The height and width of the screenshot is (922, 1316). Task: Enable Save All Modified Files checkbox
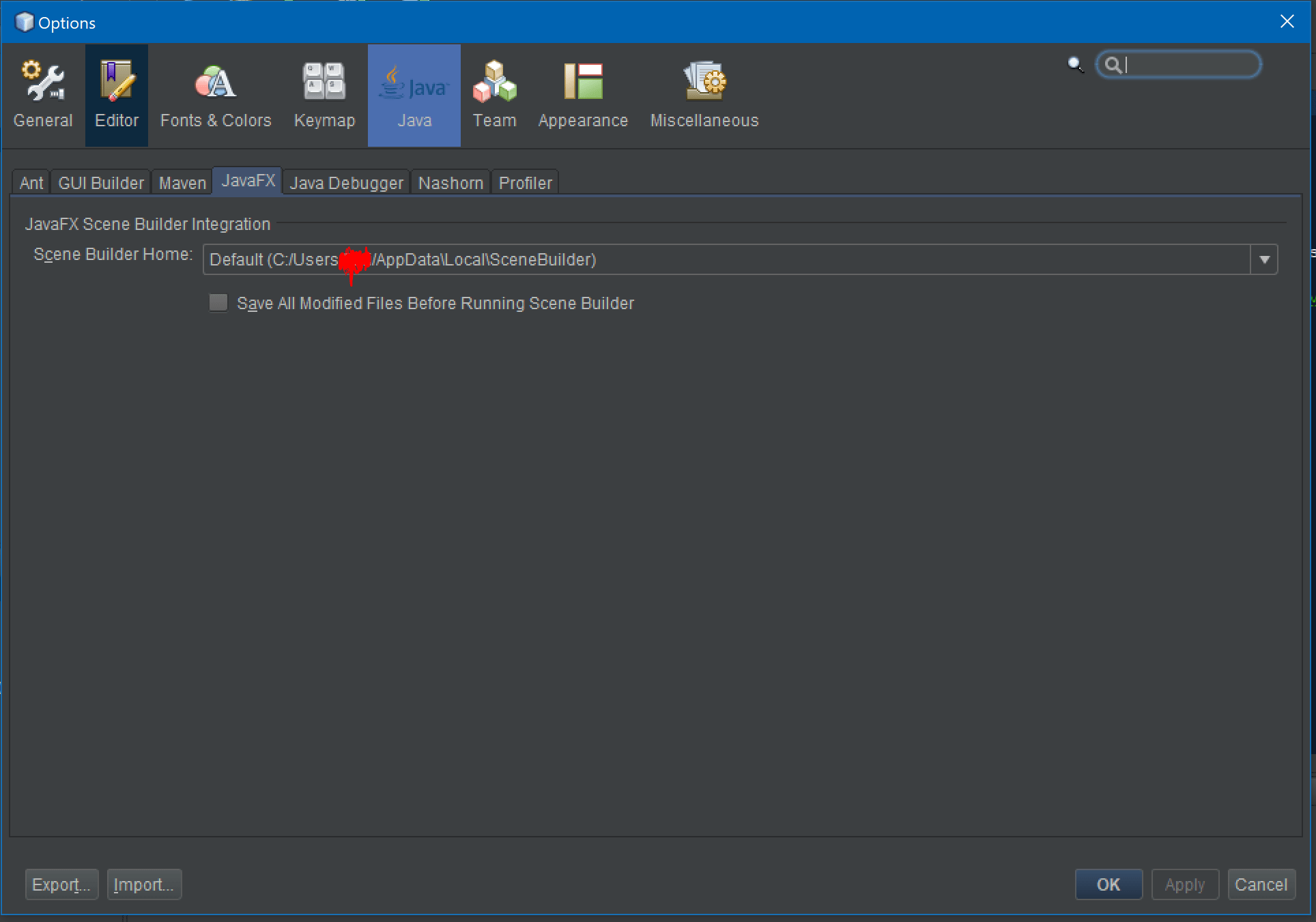click(x=218, y=303)
